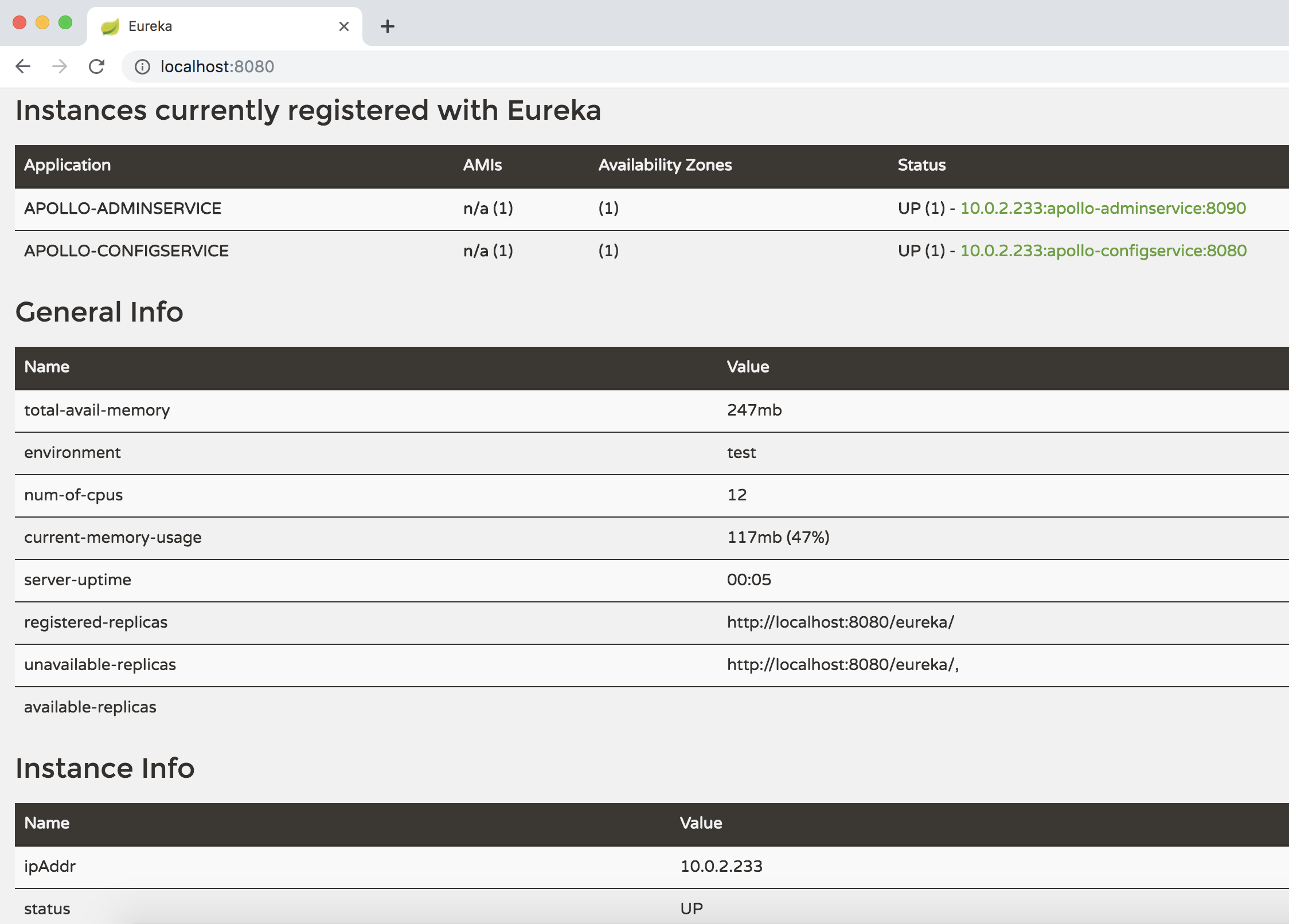
Task: Click the environment row name
Action: 72,453
